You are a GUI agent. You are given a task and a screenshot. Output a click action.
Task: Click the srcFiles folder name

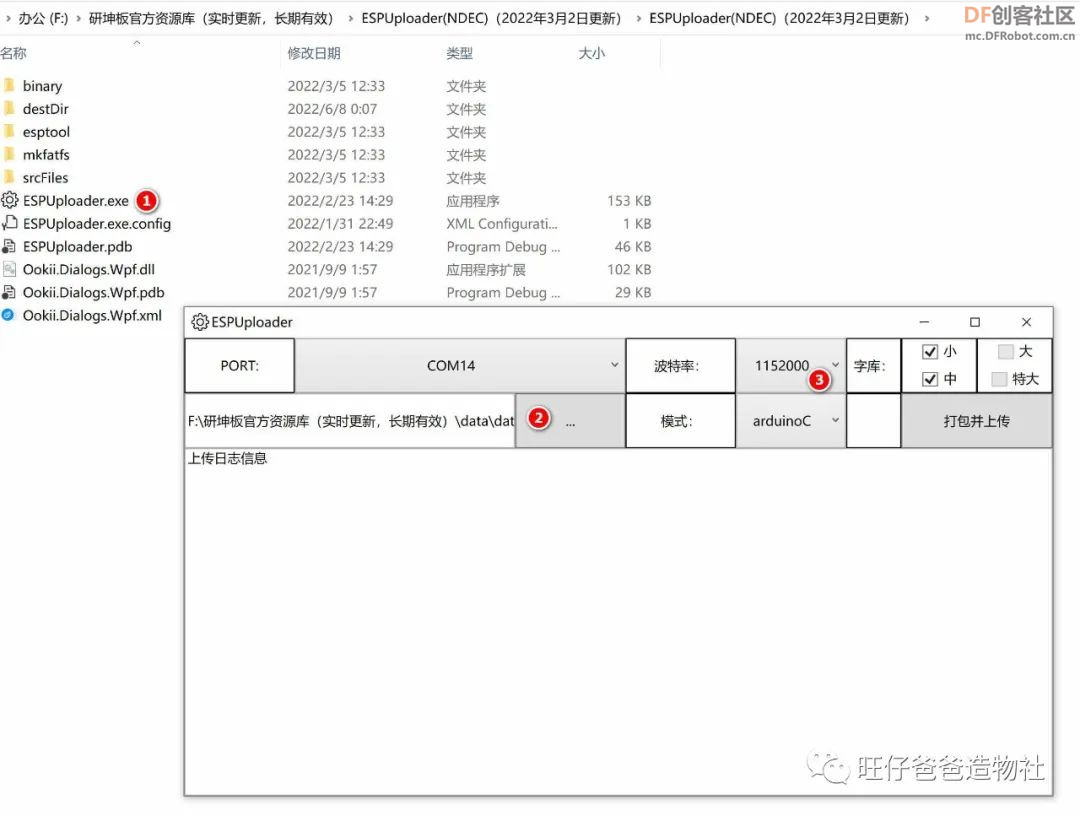[x=45, y=177]
